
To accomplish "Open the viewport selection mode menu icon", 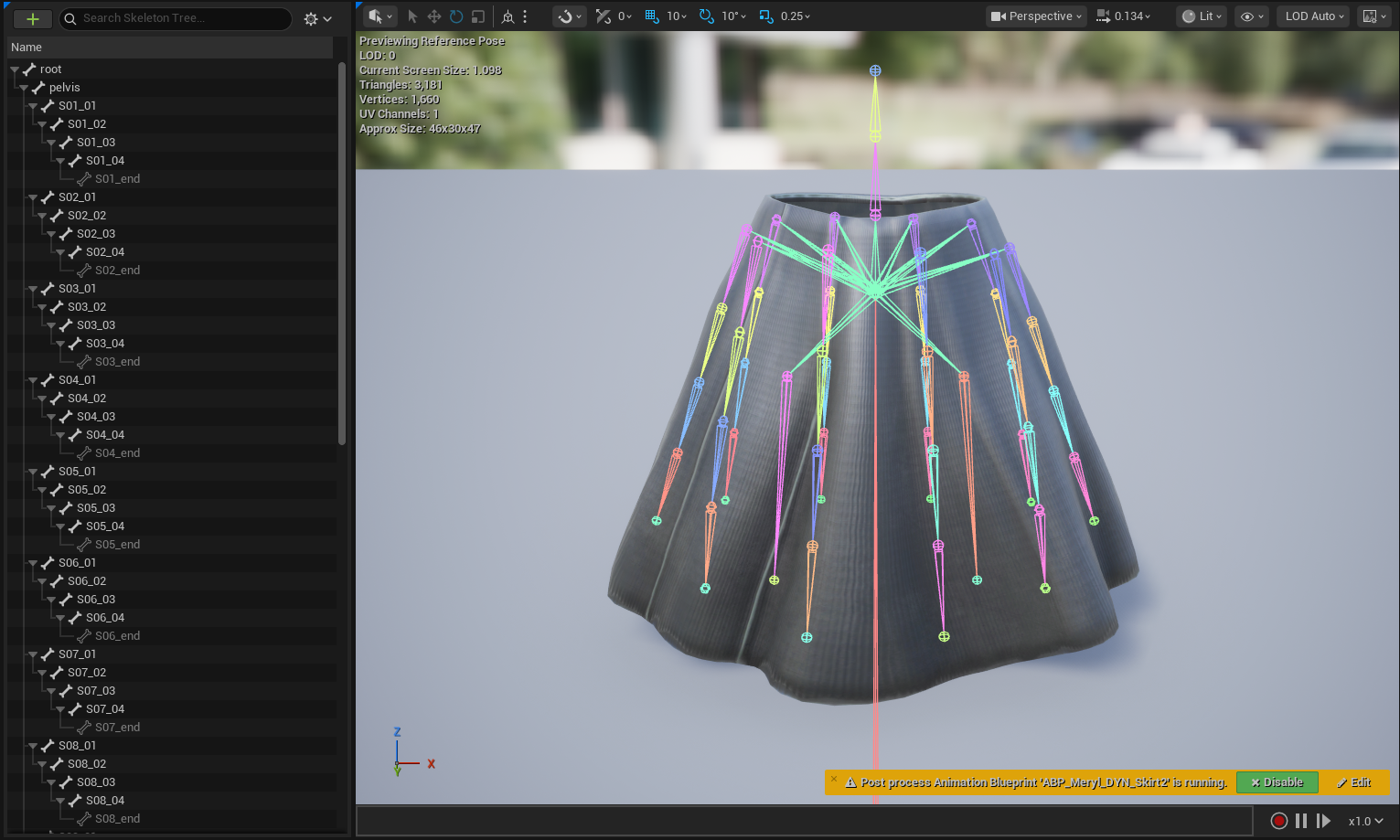I will [x=379, y=16].
